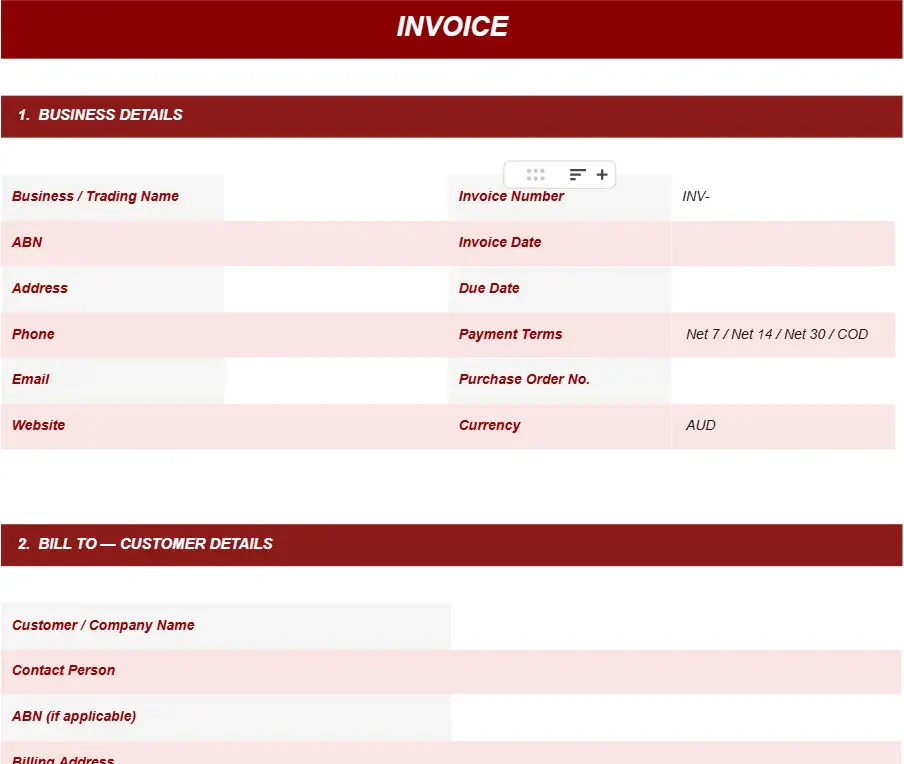Click the 'Customer / Company Name' label
The image size is (904, 764).
point(103,625)
